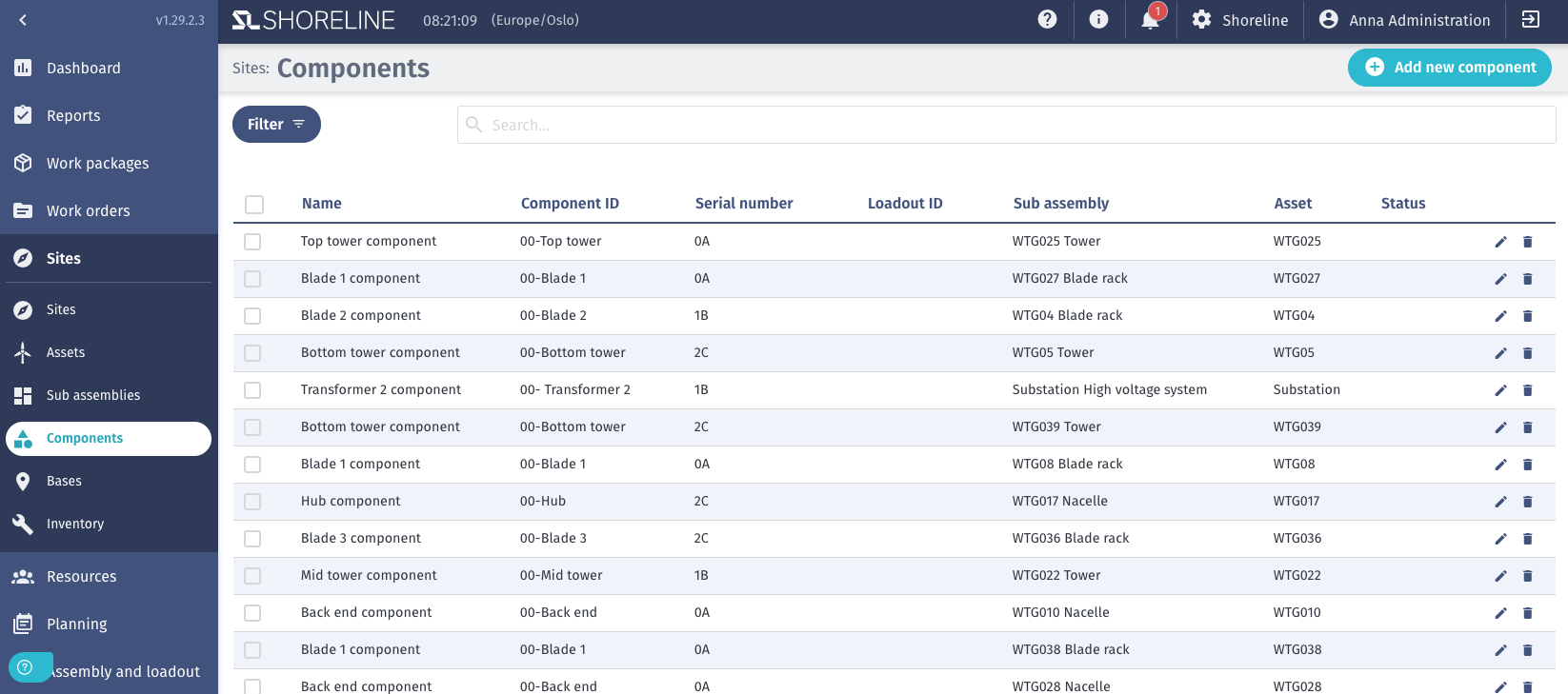Image resolution: width=1568 pixels, height=694 pixels.
Task: Open Anna Administration user account
Action: [x=1404, y=20]
